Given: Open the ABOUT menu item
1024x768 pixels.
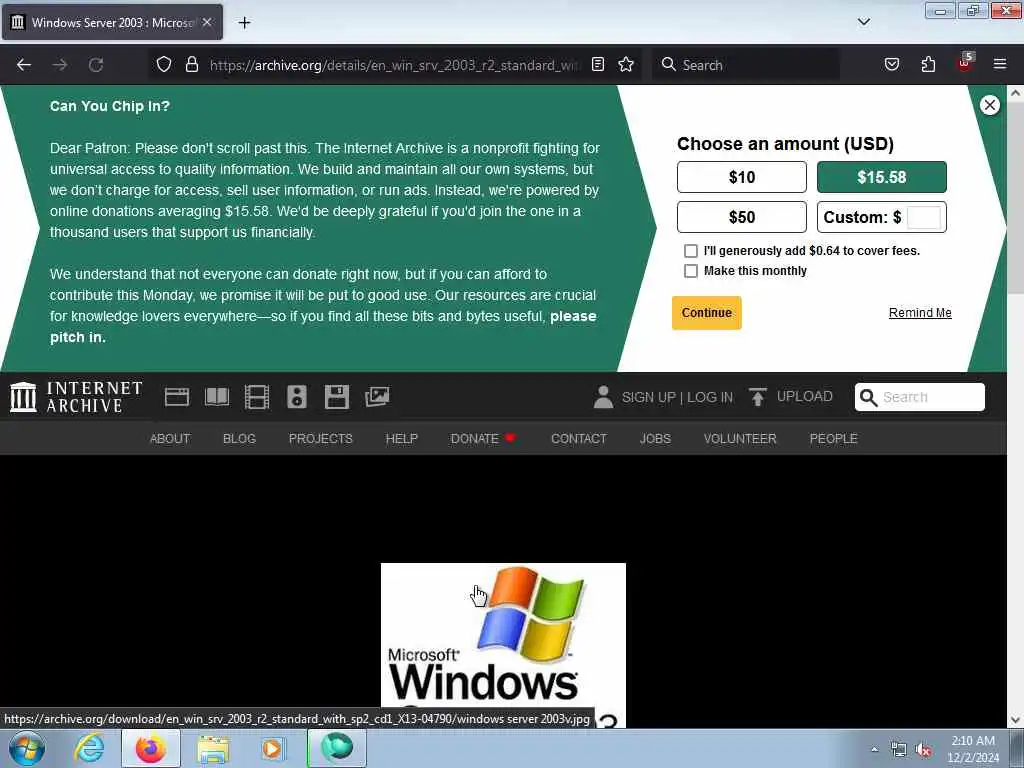Looking at the screenshot, I should click(x=170, y=439).
